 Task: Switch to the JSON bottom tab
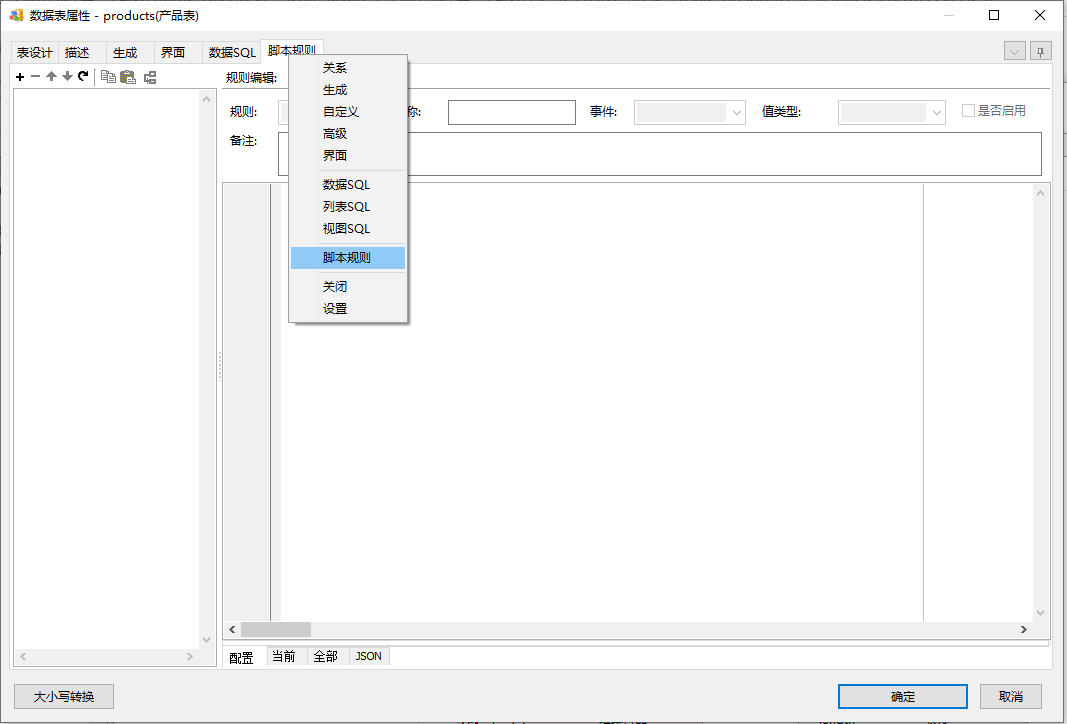click(x=369, y=657)
